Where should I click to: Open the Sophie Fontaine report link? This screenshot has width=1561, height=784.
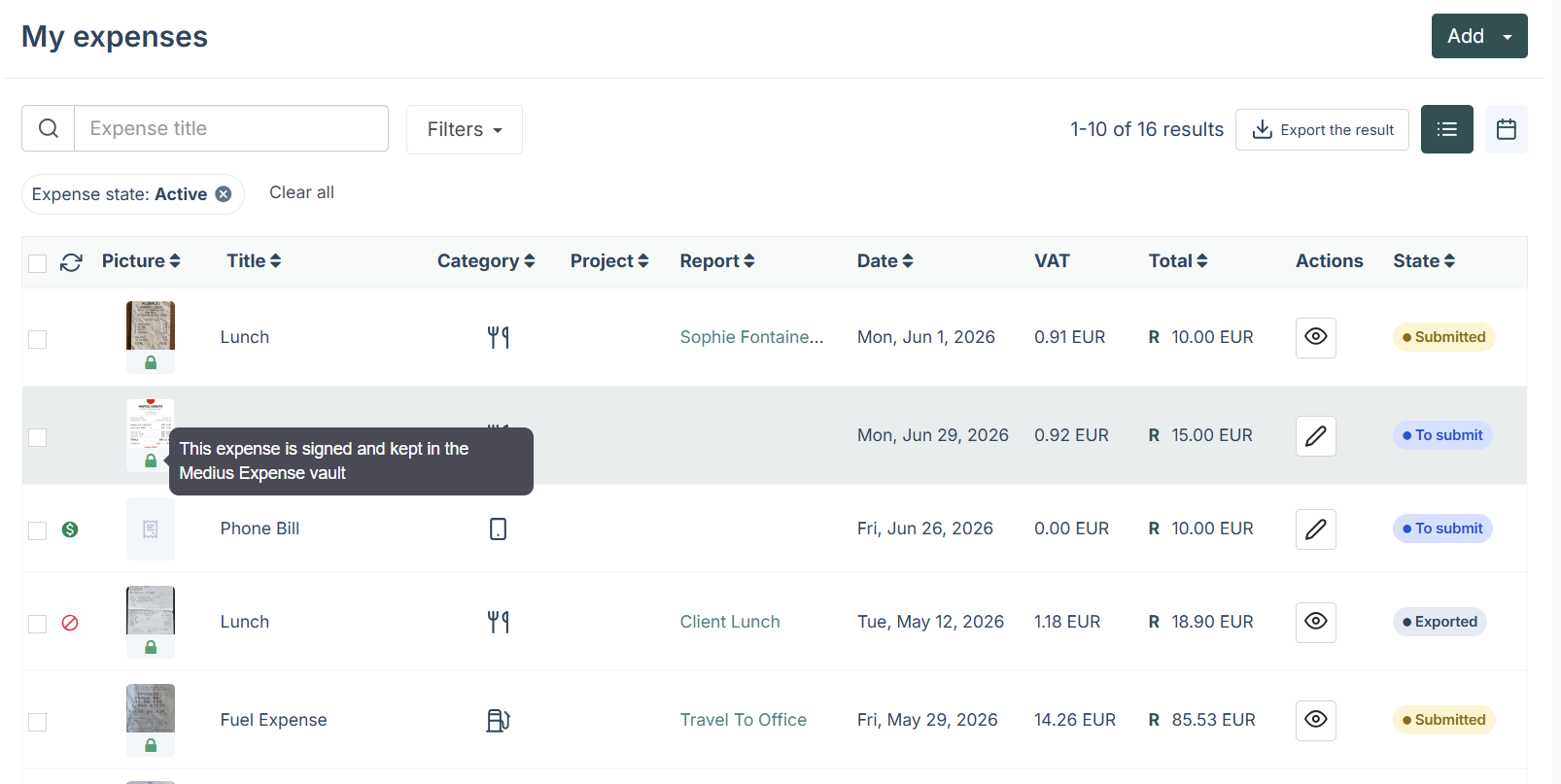coord(751,337)
